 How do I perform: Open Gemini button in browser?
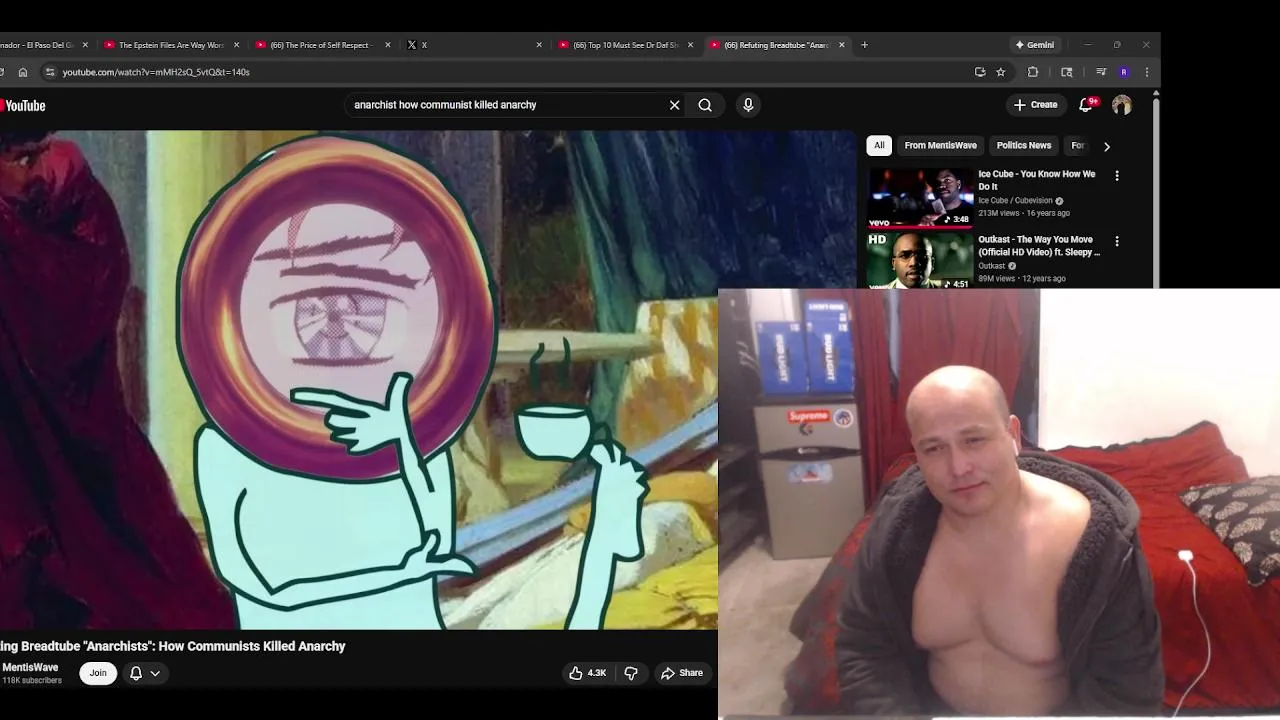[x=1035, y=45]
